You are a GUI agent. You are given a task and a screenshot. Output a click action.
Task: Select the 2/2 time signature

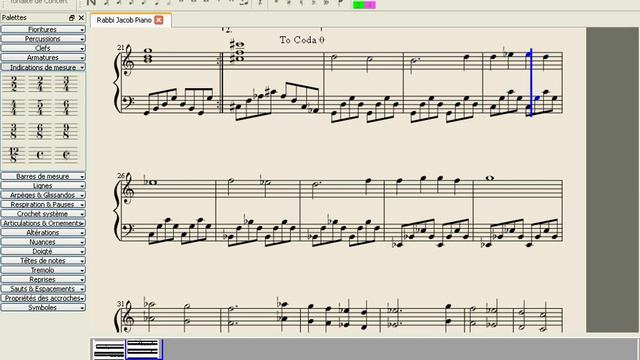click(14, 83)
